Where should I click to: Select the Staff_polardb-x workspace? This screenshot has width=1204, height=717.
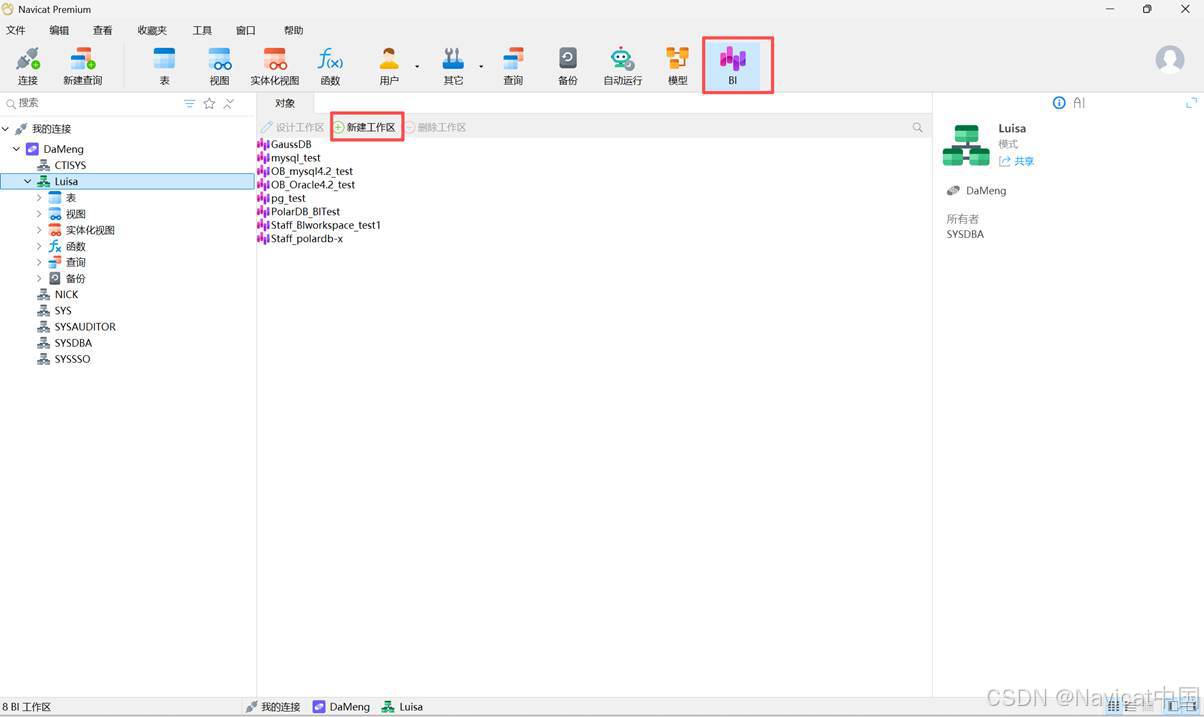point(300,239)
